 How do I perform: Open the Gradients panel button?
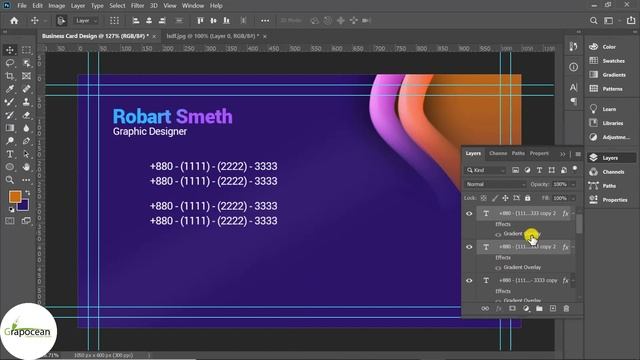click(x=608, y=75)
